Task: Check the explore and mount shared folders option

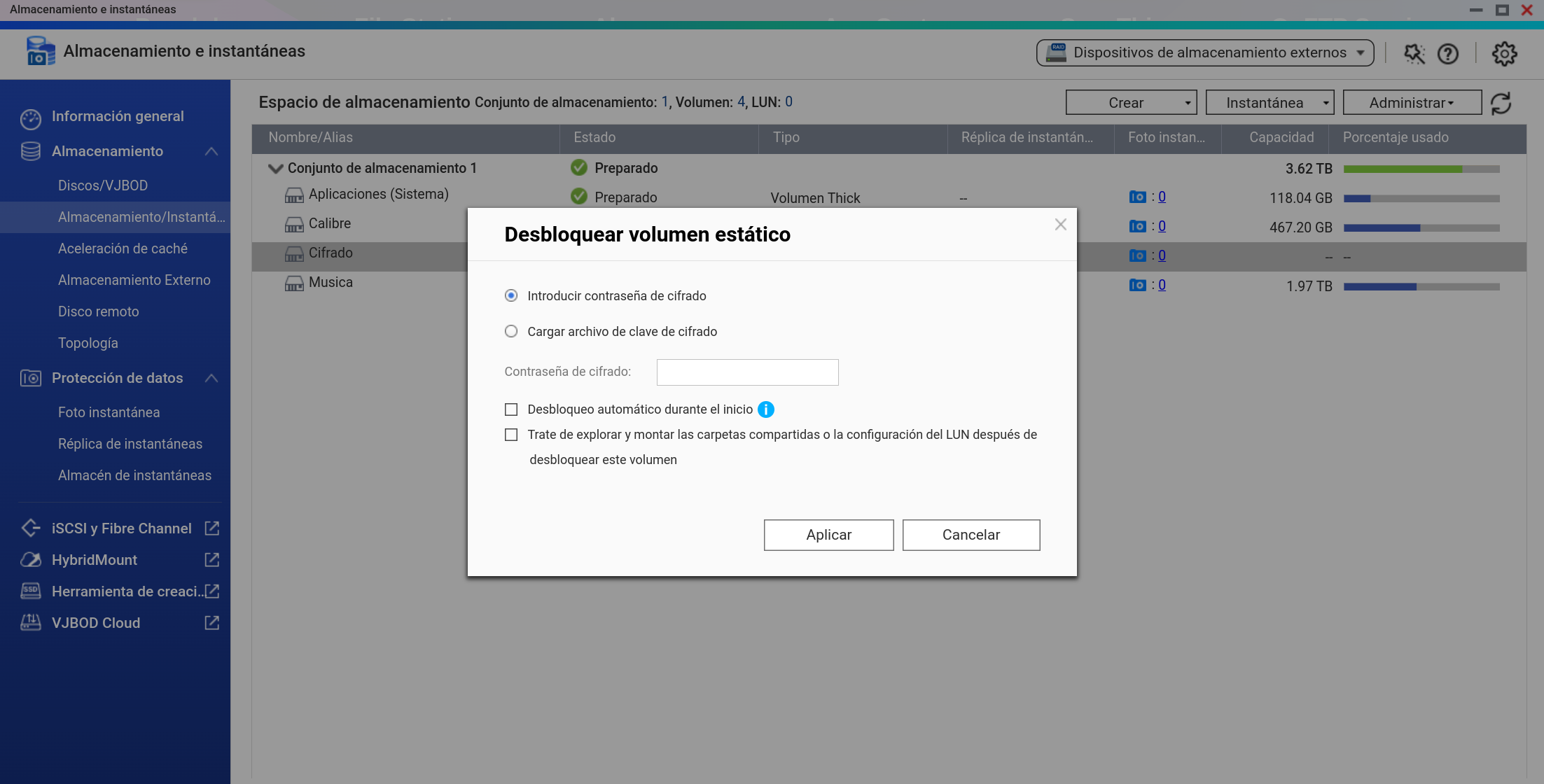Action: point(511,435)
